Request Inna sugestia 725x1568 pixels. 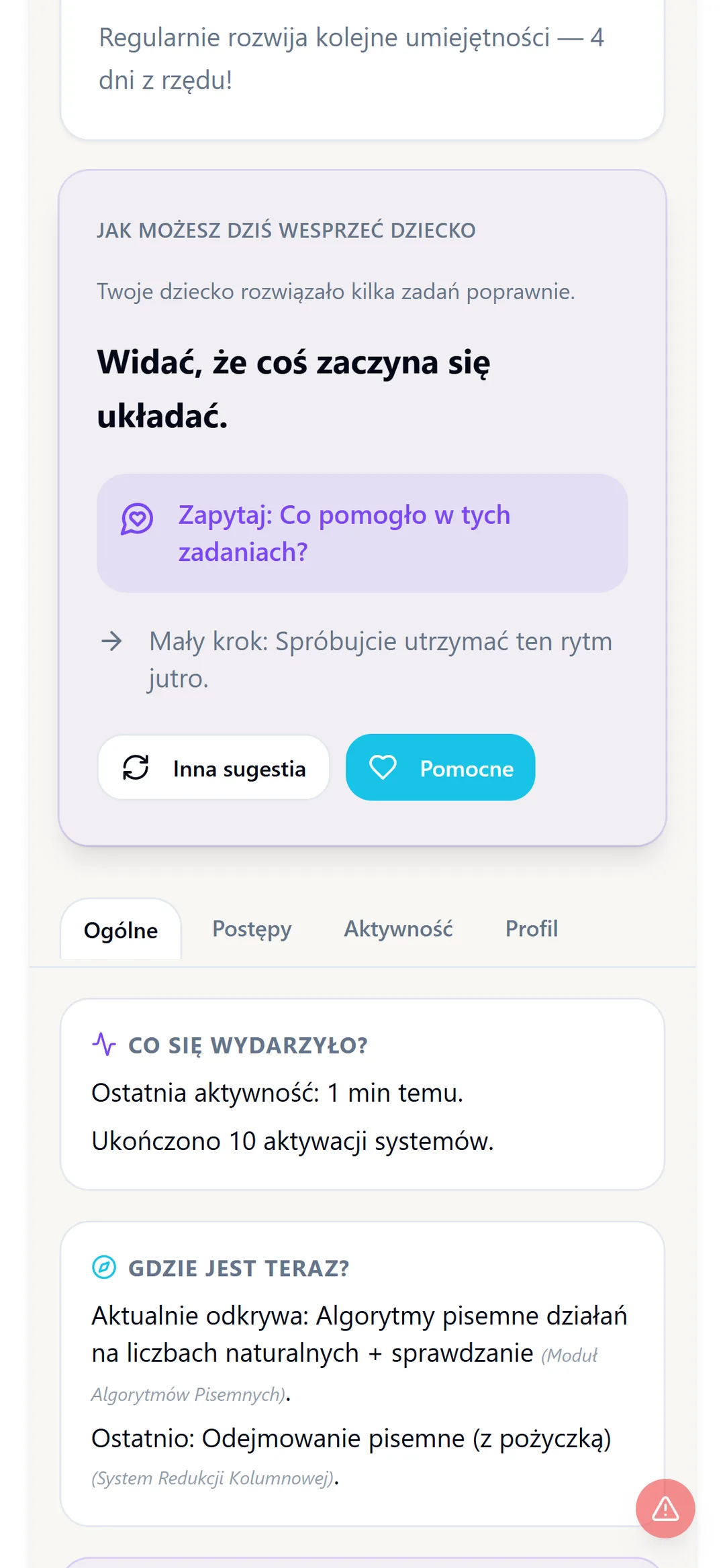213,768
